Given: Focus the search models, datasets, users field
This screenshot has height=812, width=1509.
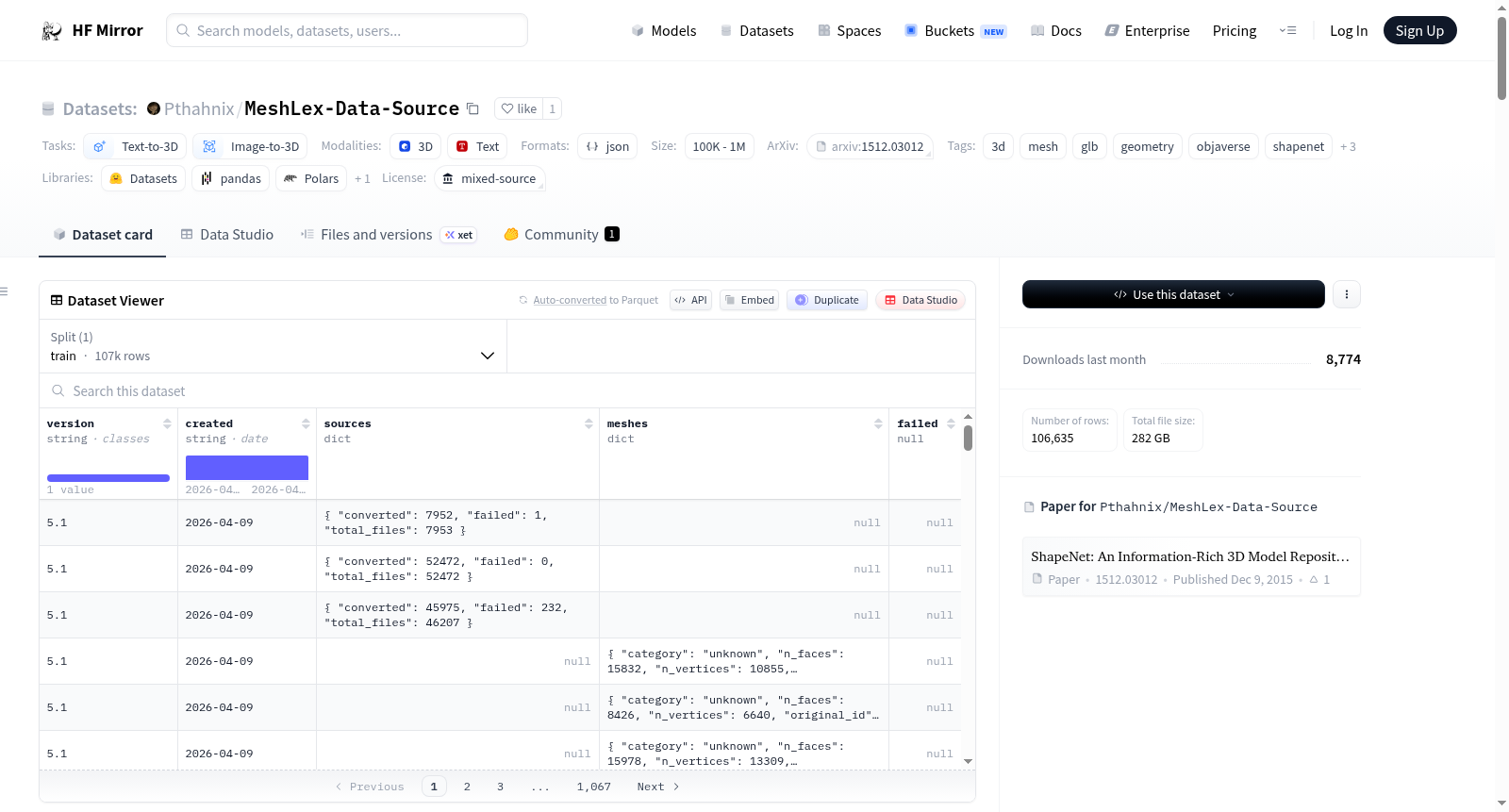Looking at the screenshot, I should (x=347, y=30).
